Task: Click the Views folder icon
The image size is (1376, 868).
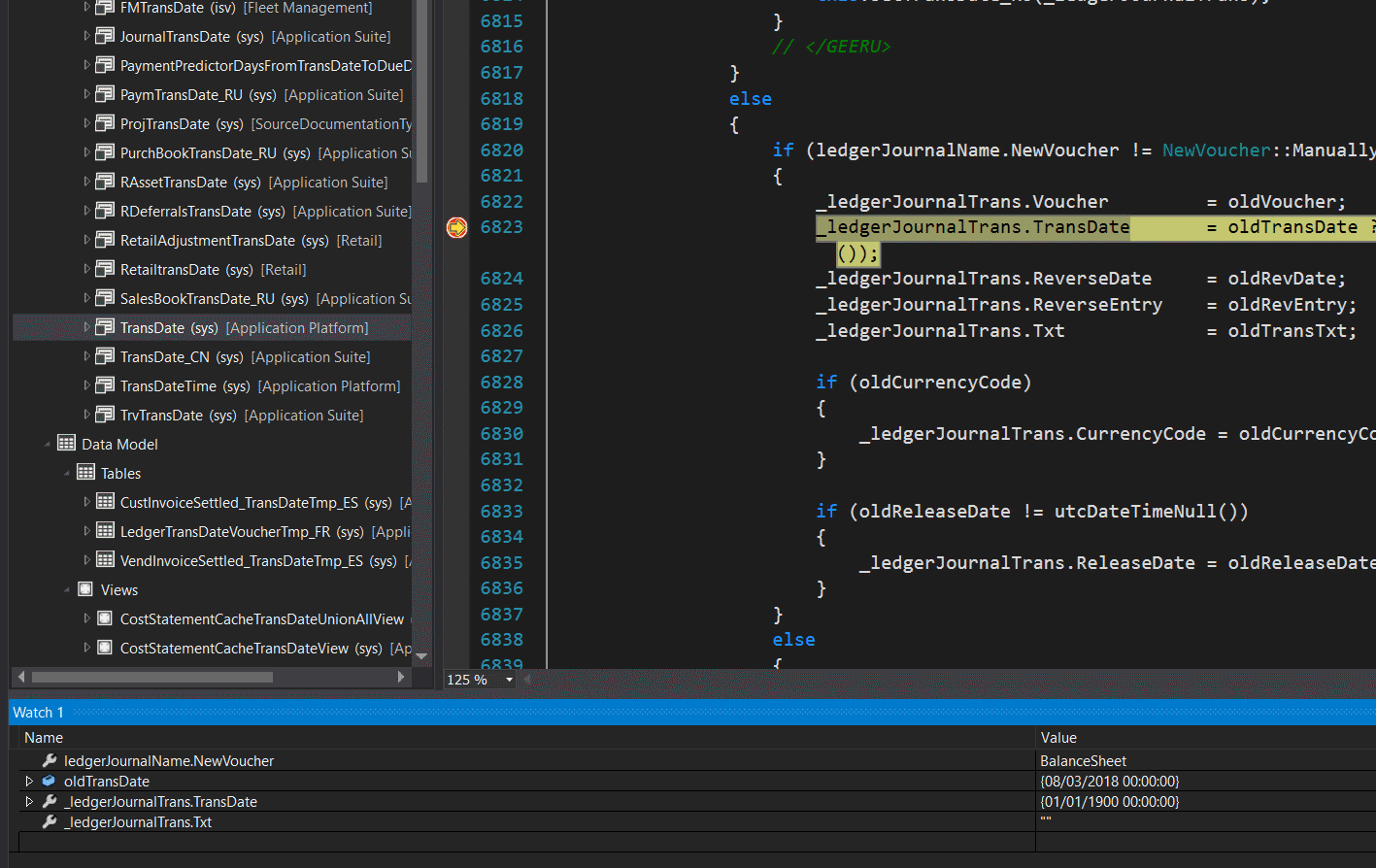Action: coord(85,589)
